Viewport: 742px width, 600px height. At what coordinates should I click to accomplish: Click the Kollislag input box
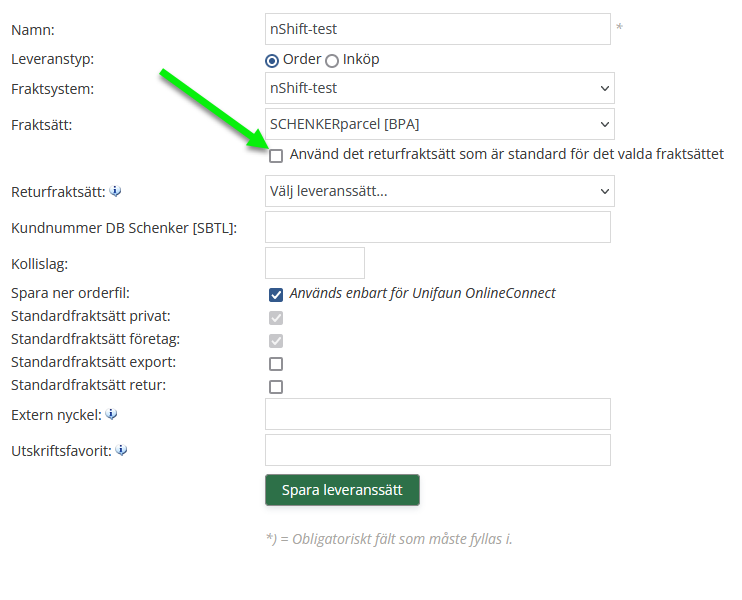[314, 263]
